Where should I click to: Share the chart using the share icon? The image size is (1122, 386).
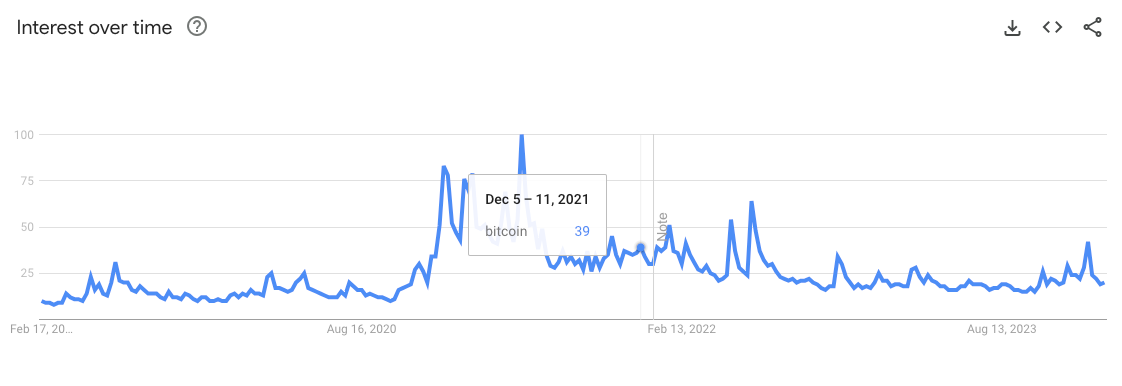pos(1092,27)
